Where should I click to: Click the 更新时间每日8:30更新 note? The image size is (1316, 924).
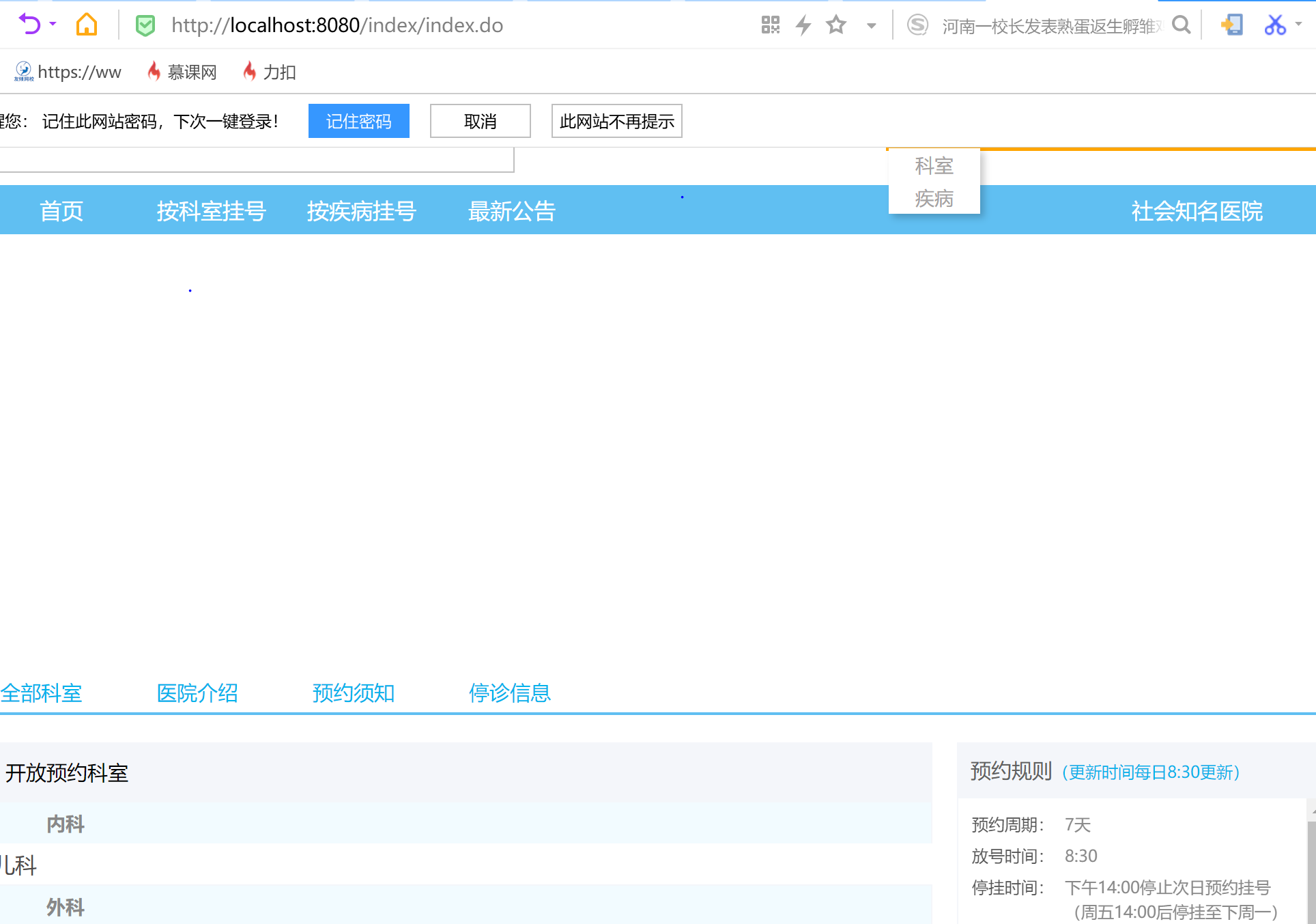tap(1151, 772)
